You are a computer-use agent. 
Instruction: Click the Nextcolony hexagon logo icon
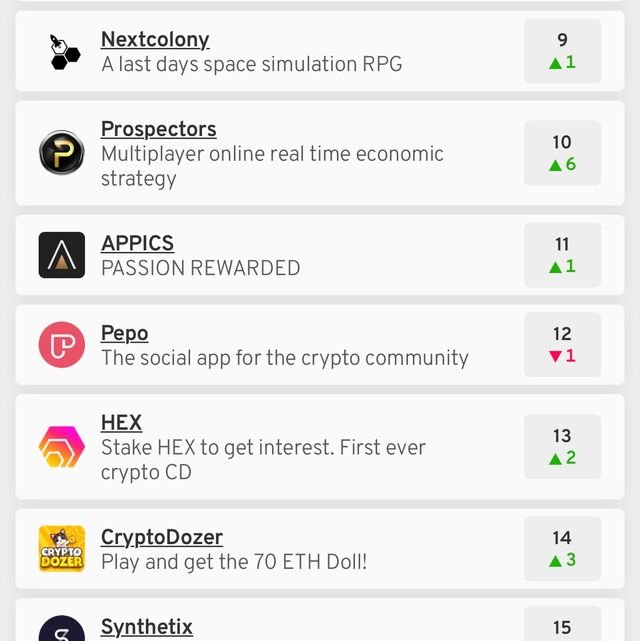[x=62, y=52]
